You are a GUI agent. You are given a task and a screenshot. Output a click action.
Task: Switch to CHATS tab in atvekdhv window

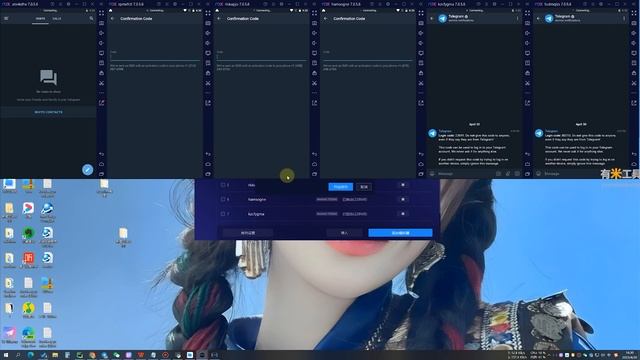pos(40,18)
